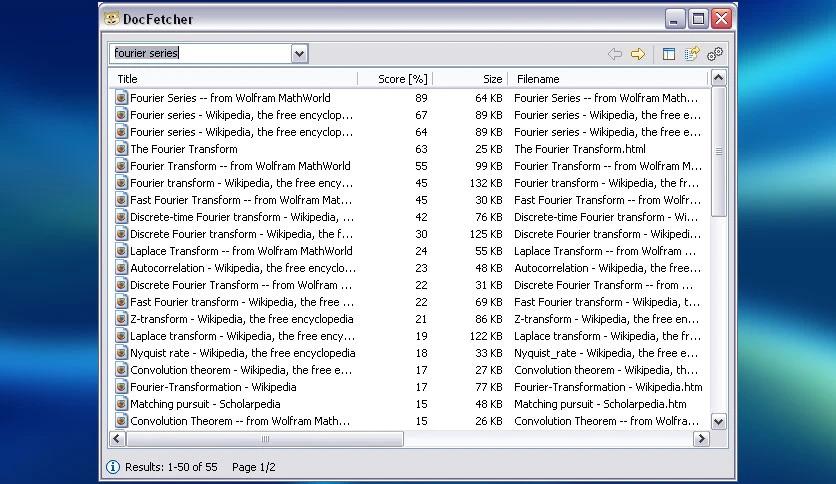836x484 pixels.
Task: Click 'Page 1/2' status text
Action: pyautogui.click(x=254, y=467)
